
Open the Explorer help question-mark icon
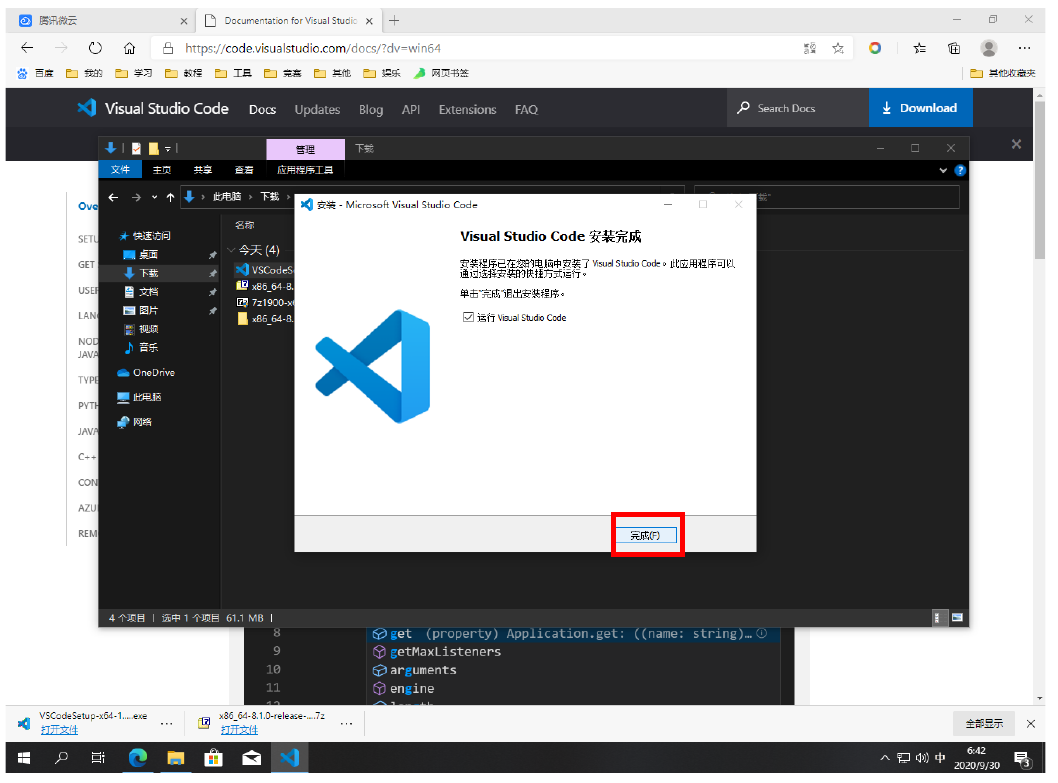pos(960,171)
